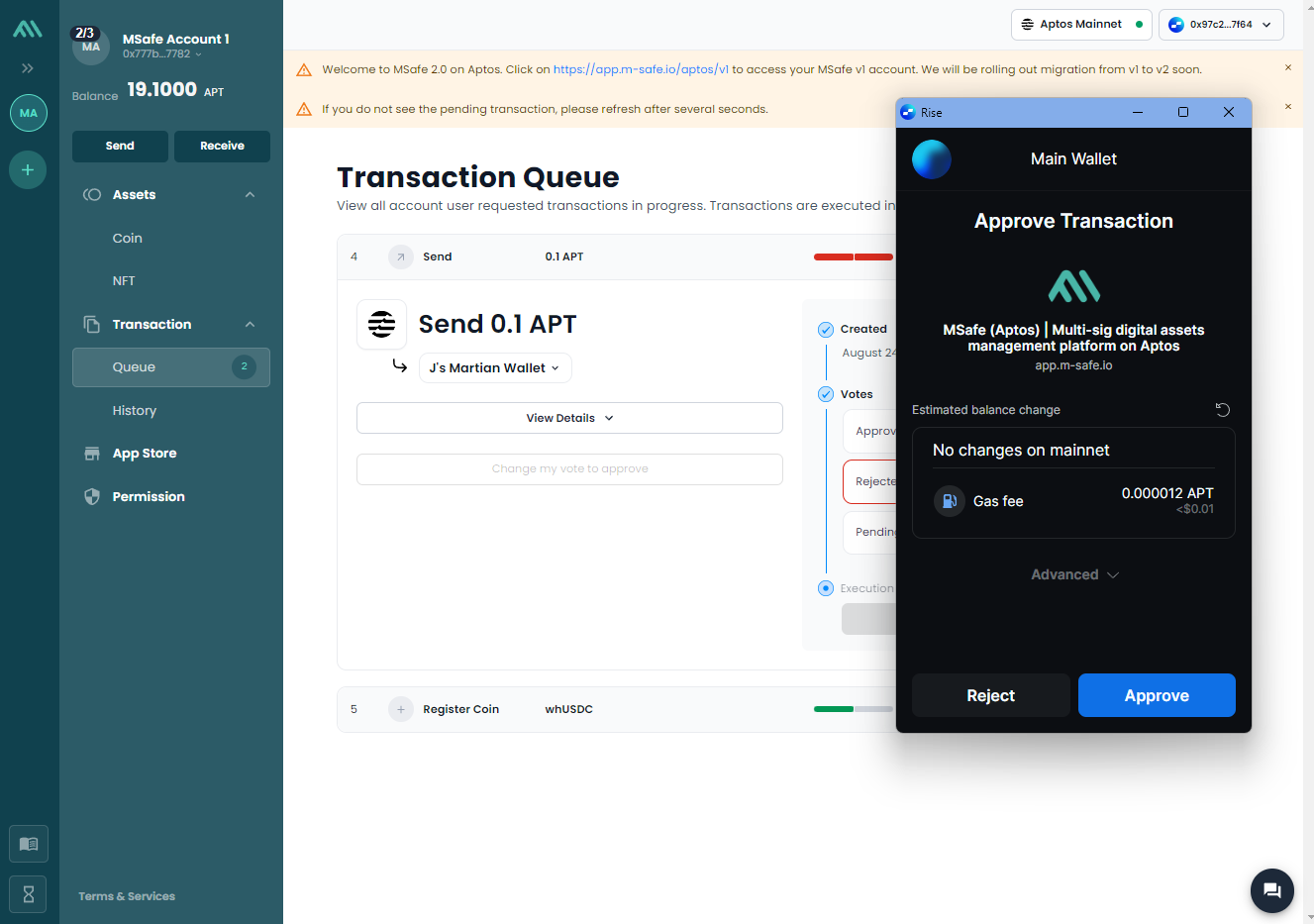Expand View Details for the transaction

coord(569,418)
